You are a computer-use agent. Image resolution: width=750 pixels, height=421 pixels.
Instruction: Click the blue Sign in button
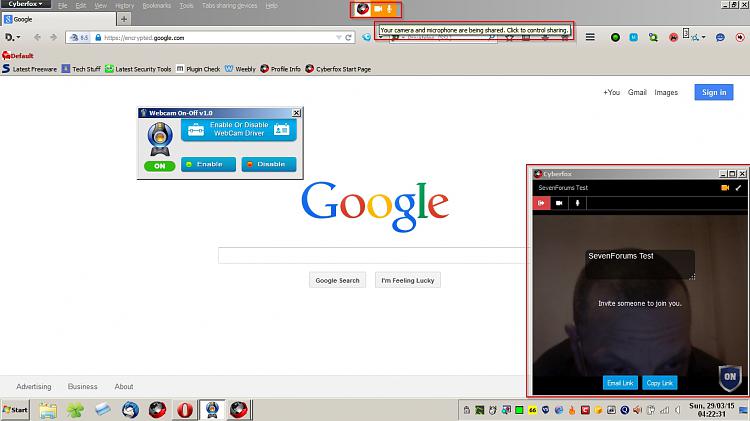(x=714, y=92)
